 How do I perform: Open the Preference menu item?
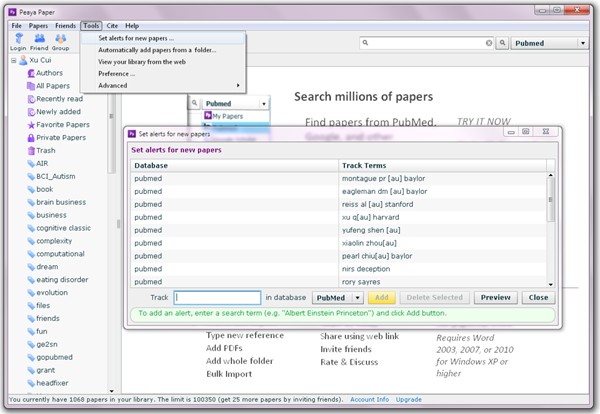tap(163, 74)
